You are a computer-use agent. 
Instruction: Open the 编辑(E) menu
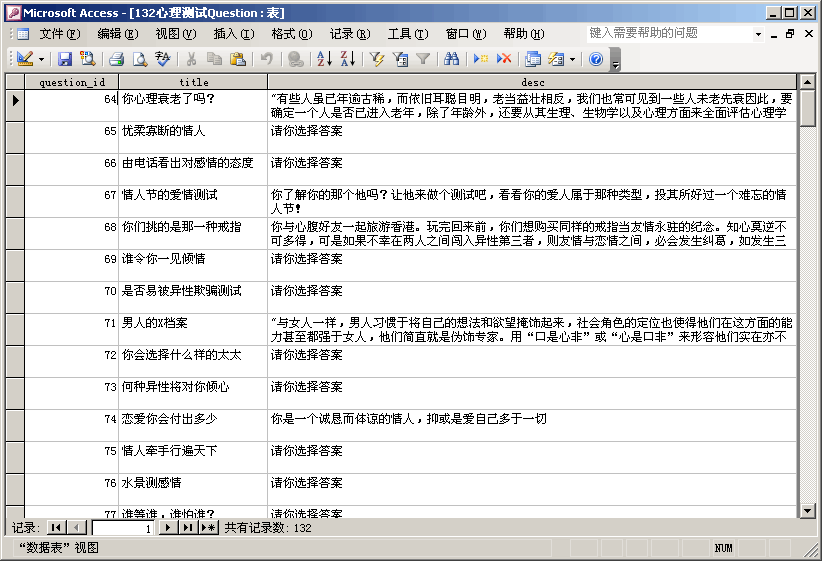(x=118, y=34)
